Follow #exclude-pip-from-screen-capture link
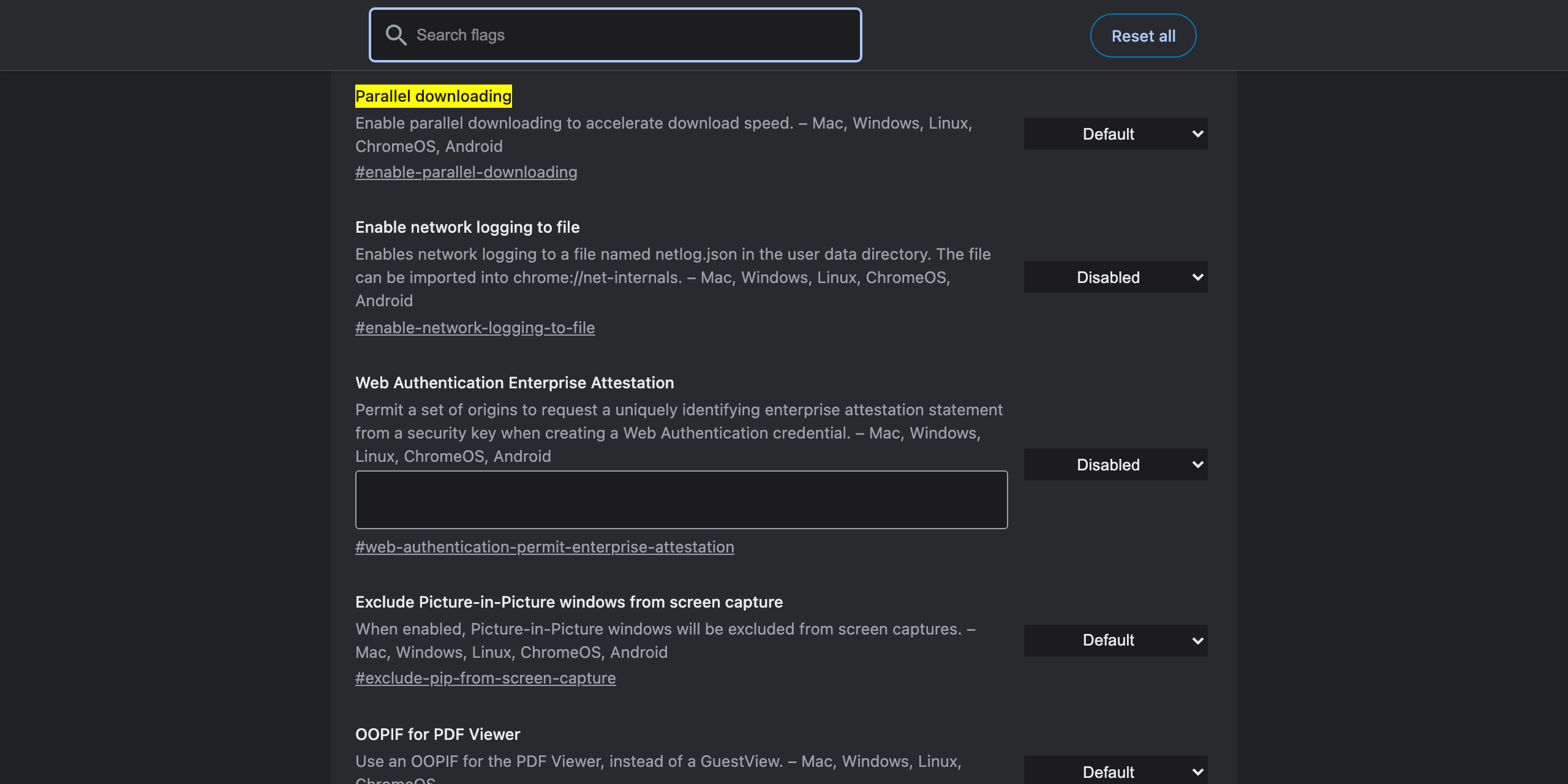Viewport: 1568px width, 784px height. tap(485, 678)
